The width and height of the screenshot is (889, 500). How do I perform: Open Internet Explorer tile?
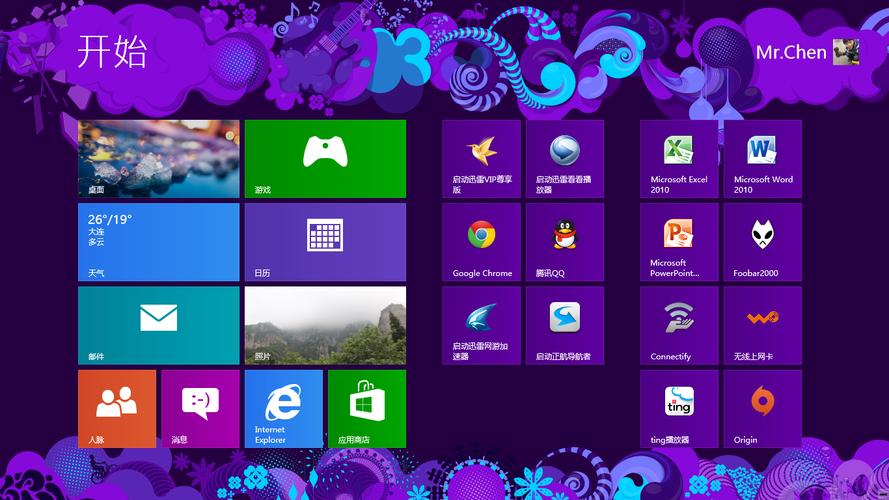click(x=283, y=409)
